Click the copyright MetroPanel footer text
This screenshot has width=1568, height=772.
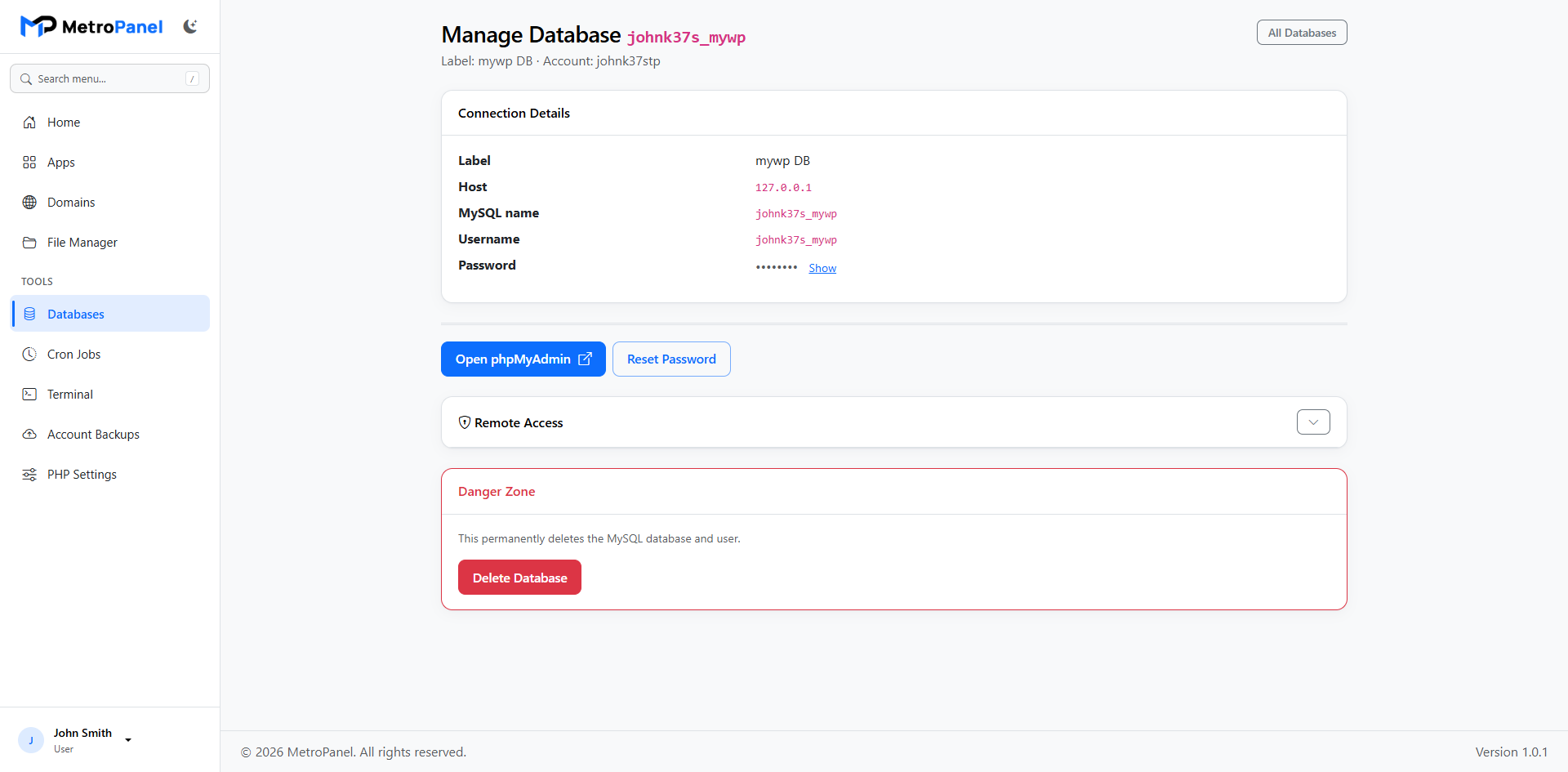point(354,752)
